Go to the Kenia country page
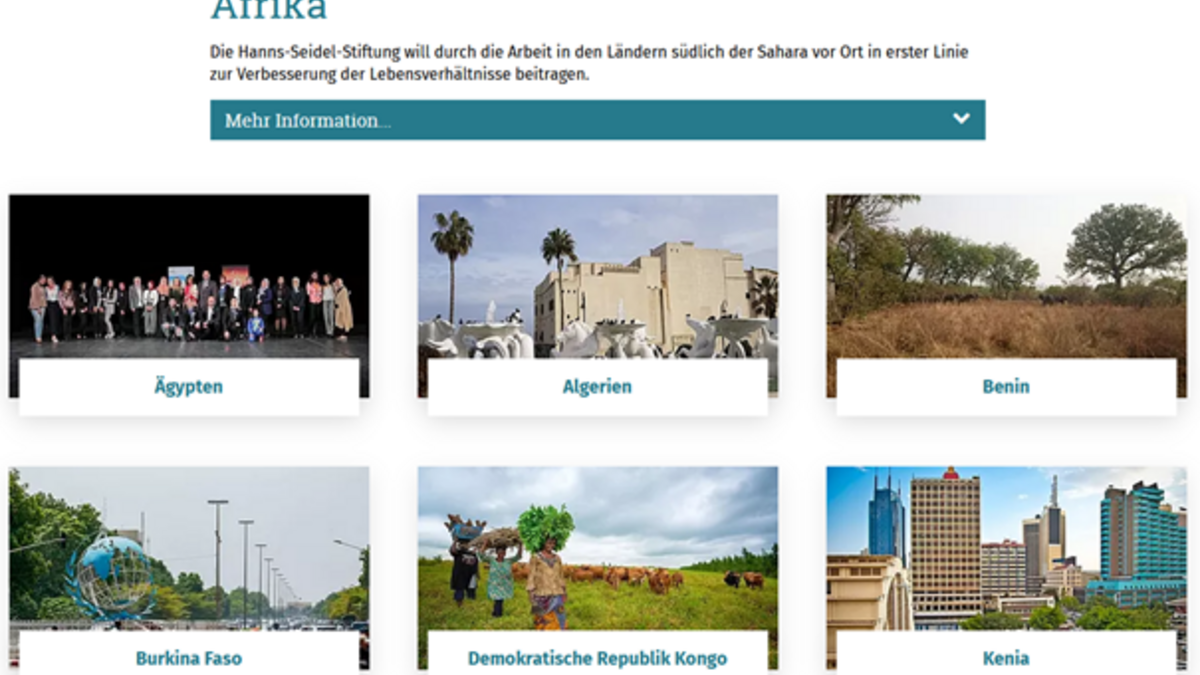Screen dimensions: 1200x675 (1005, 658)
